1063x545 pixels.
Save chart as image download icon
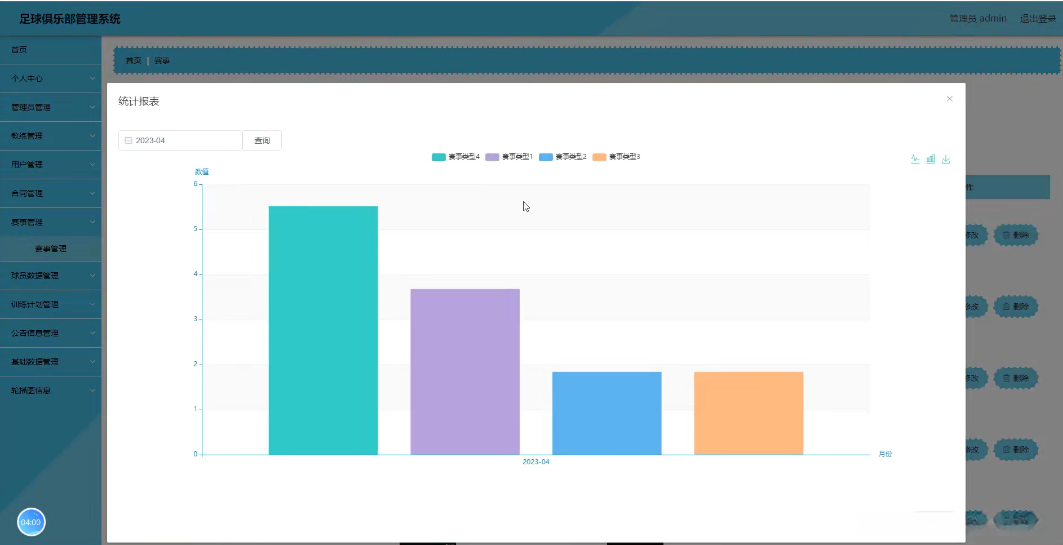tap(946, 159)
